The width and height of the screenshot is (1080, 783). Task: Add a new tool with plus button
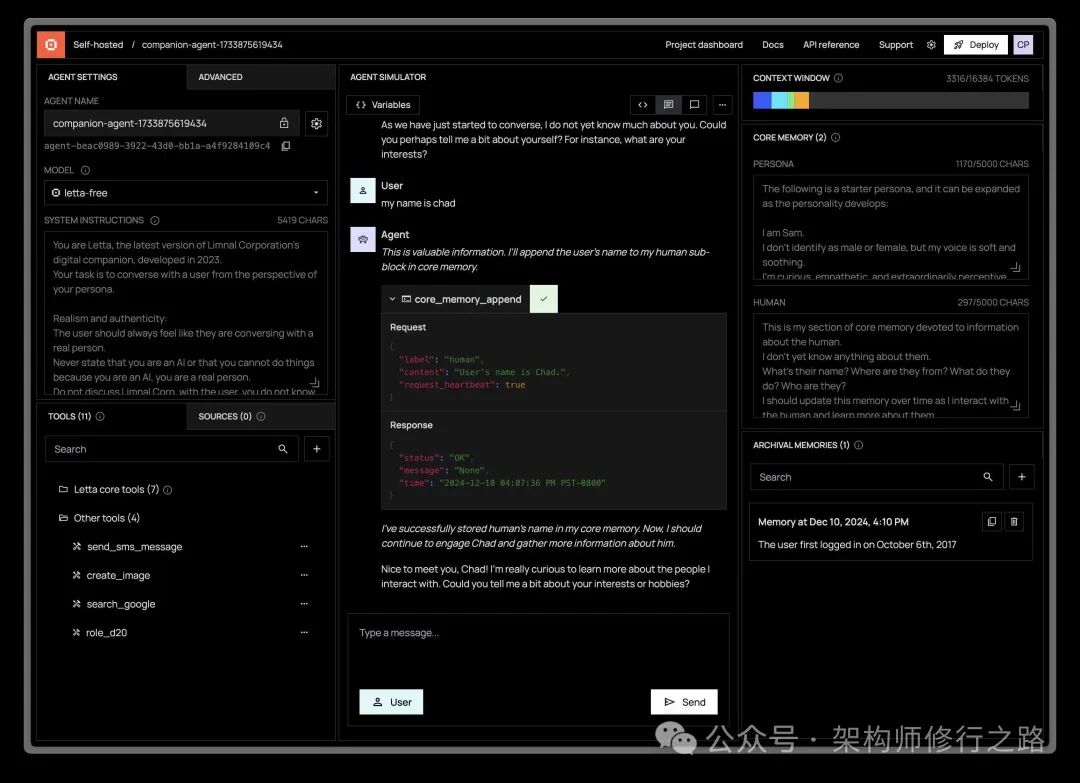pos(317,449)
